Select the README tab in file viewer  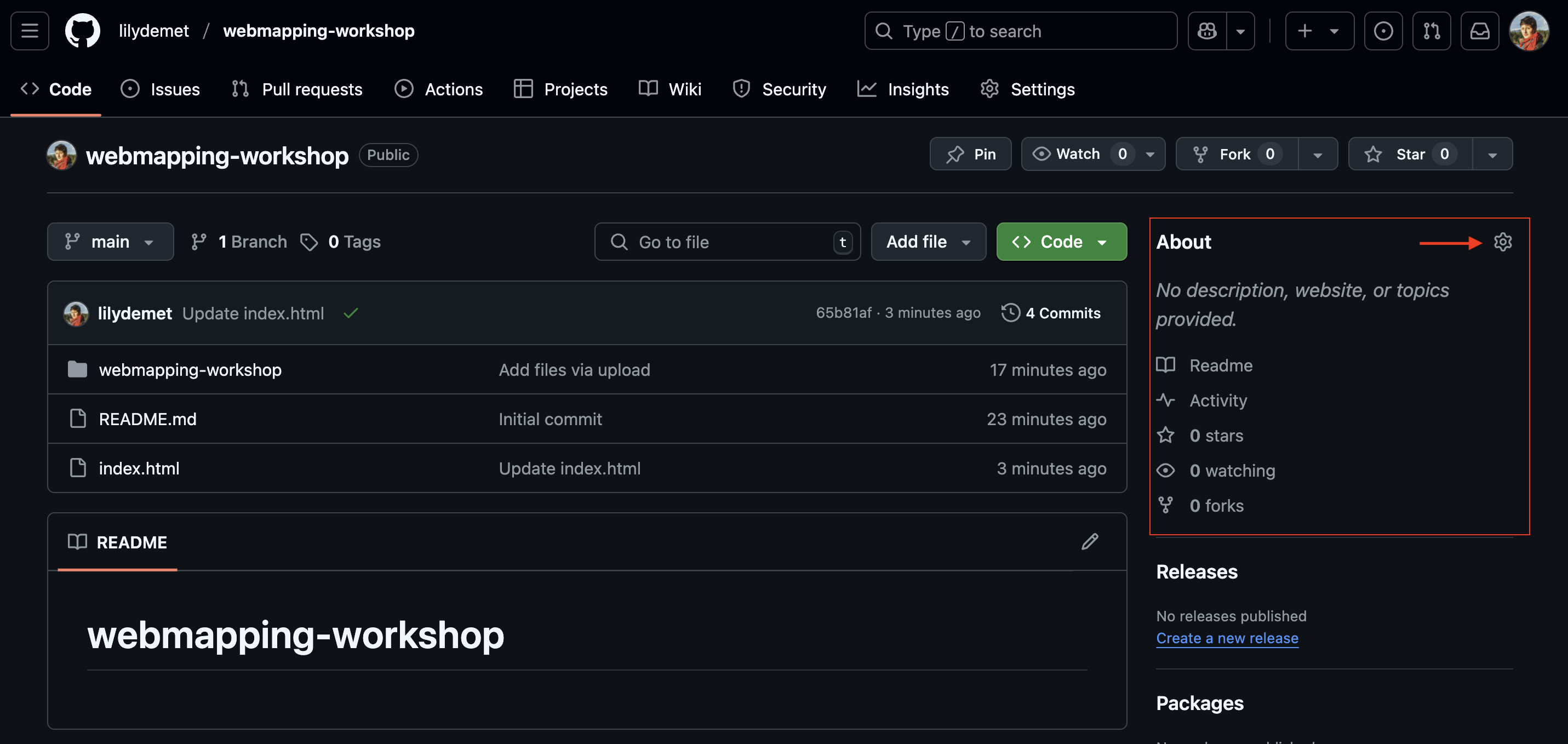[117, 542]
